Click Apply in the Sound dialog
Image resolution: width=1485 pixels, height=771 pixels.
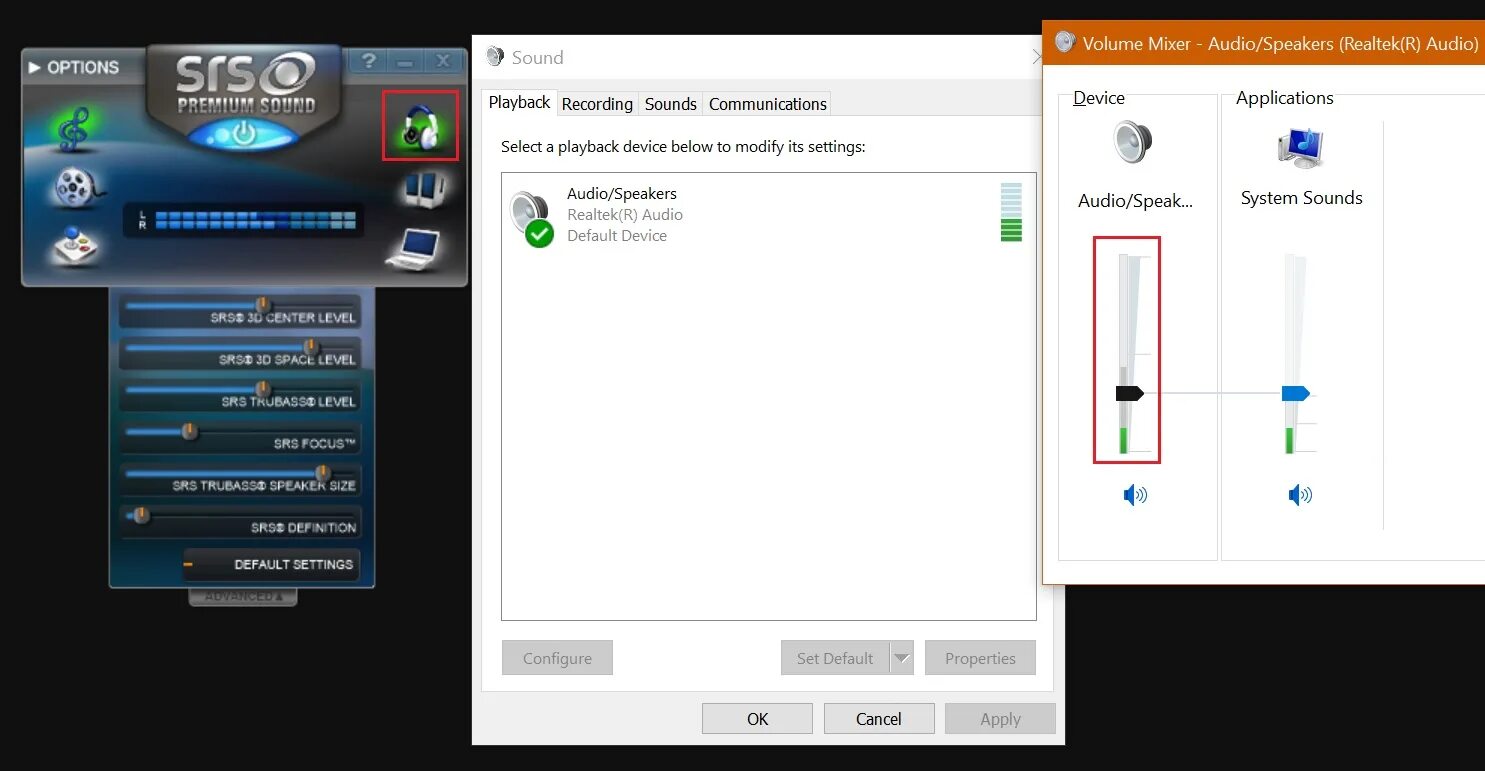point(1000,718)
